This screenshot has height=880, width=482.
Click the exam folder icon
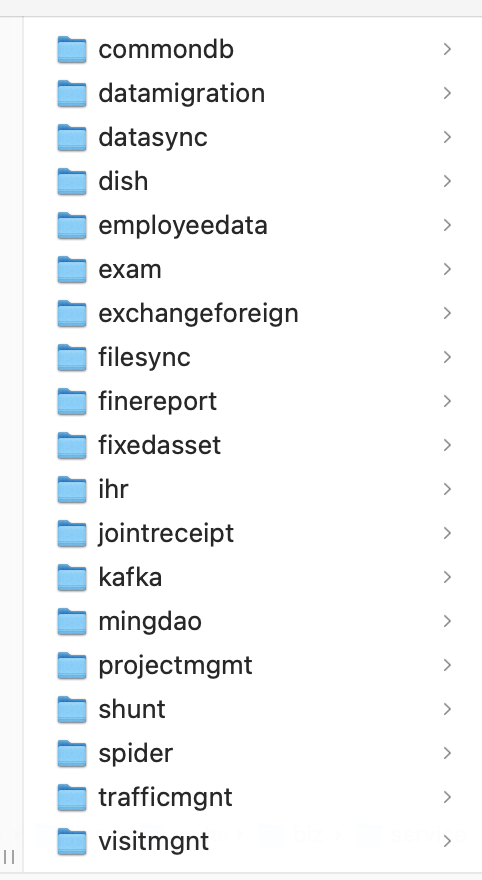click(72, 269)
